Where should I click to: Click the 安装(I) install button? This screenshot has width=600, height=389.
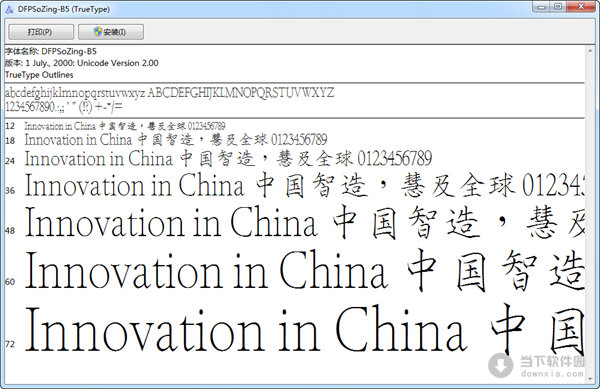coord(111,32)
